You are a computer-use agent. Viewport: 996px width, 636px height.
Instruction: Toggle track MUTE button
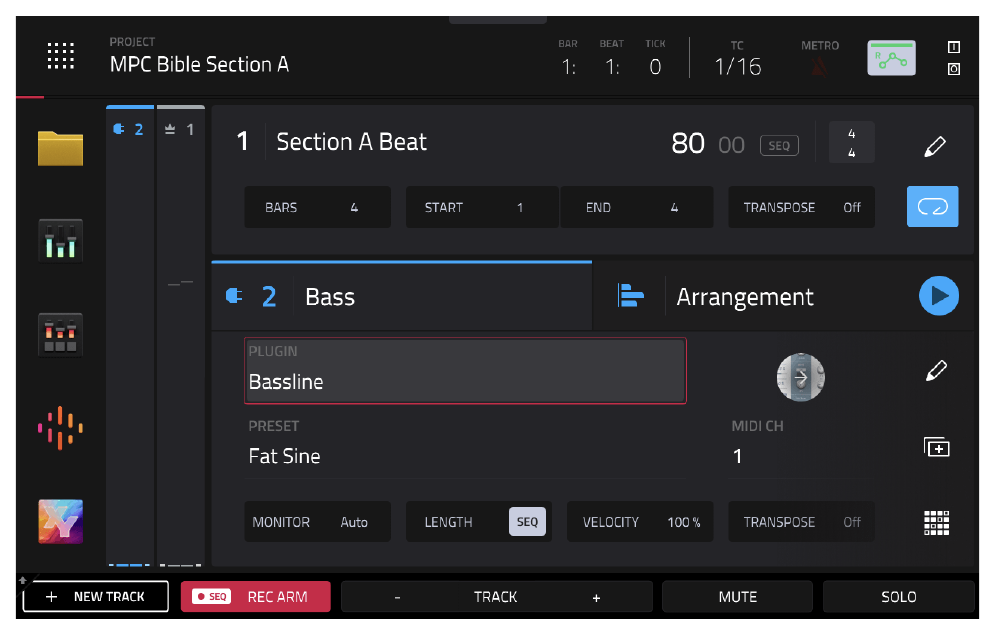(737, 597)
